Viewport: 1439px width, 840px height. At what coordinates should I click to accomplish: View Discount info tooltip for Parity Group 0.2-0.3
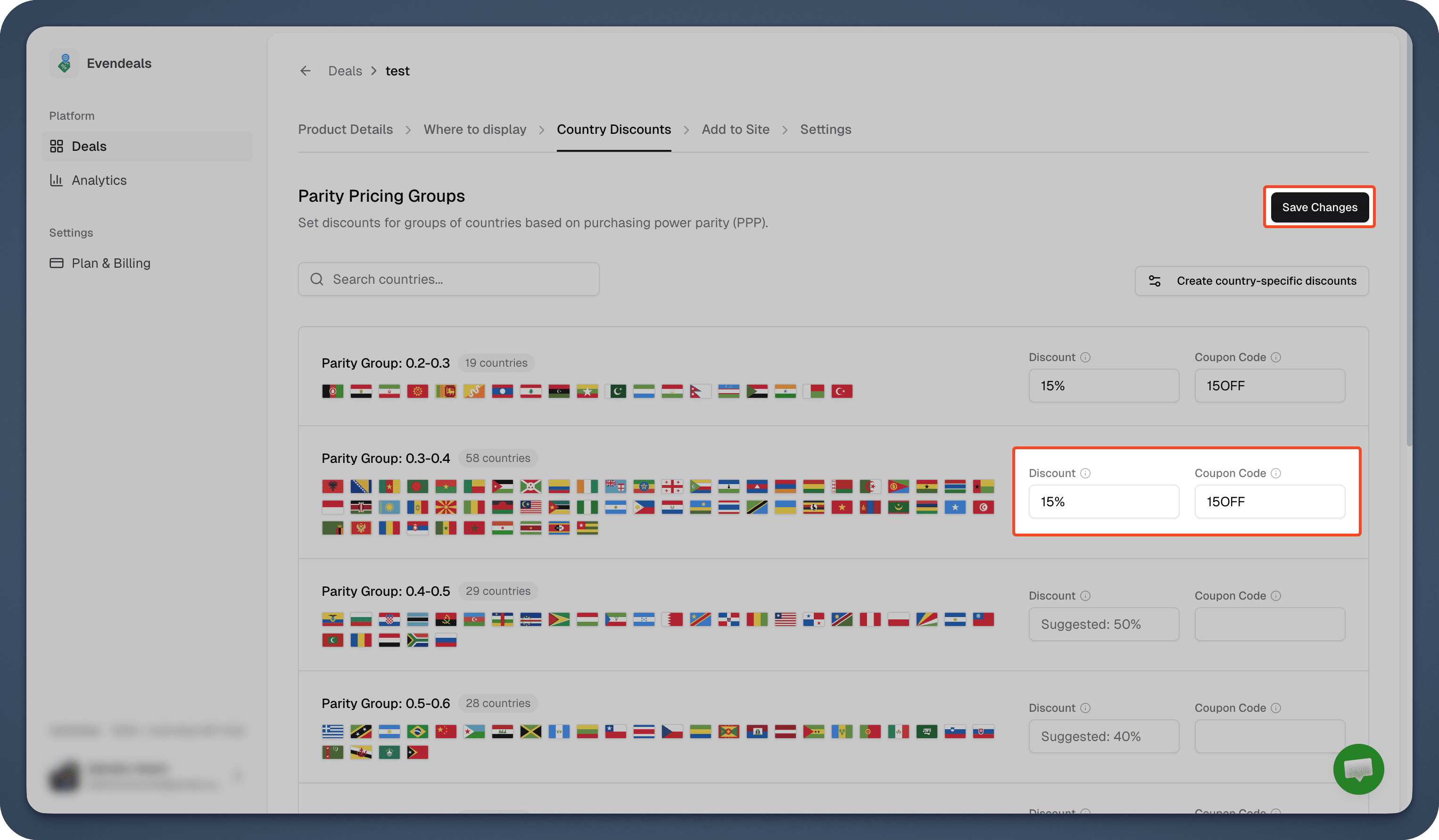pos(1086,356)
